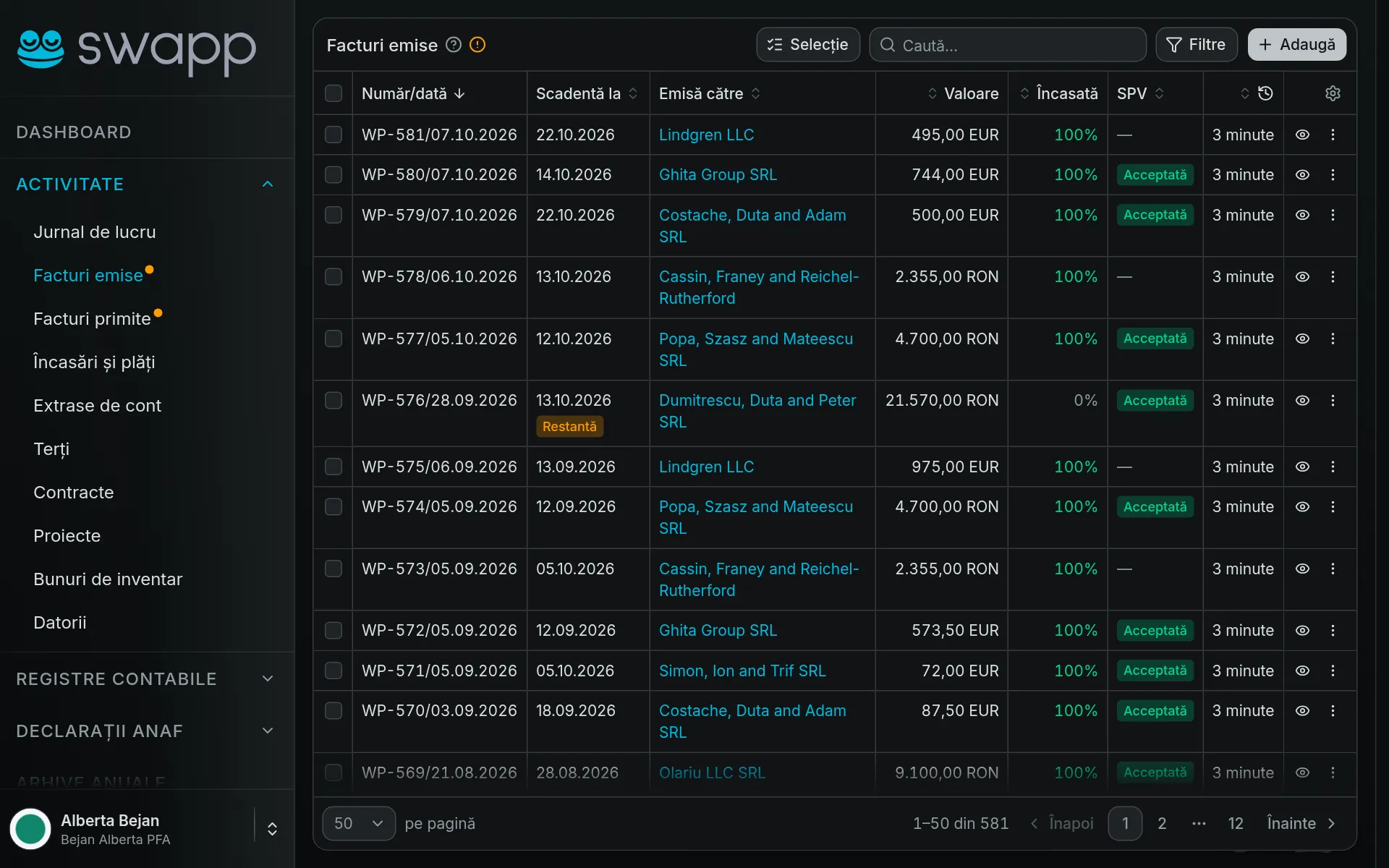Open the 50 per page dropdown
This screenshot has width=1389, height=868.
click(x=359, y=823)
